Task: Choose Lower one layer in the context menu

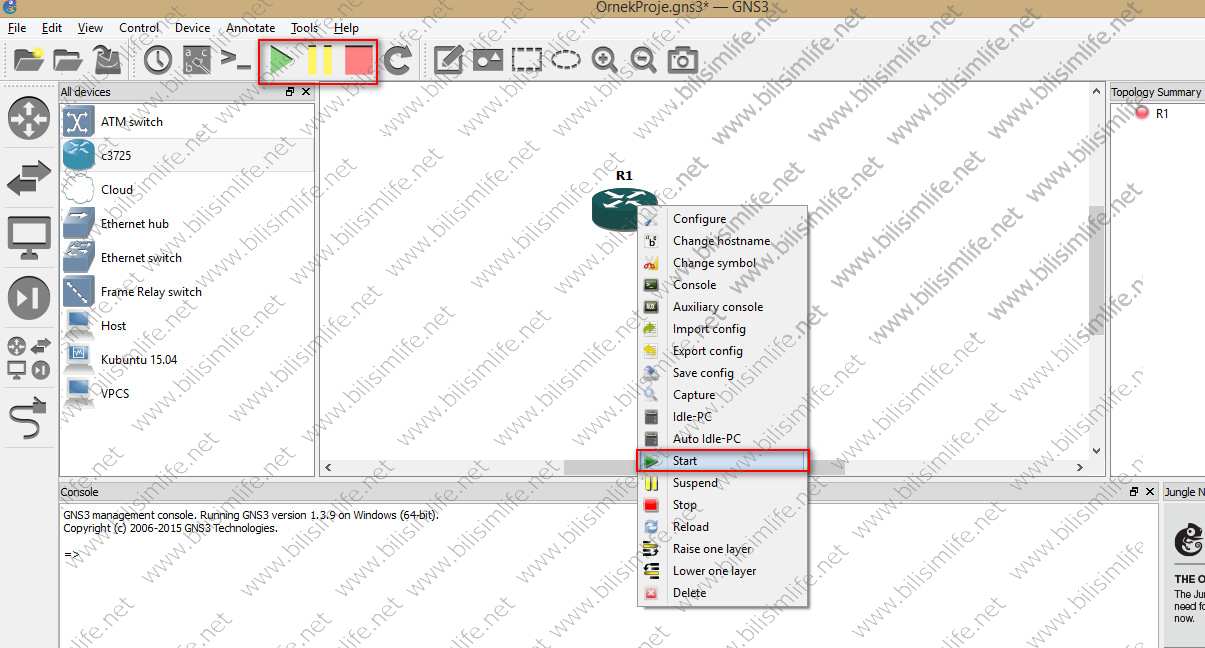Action: click(x=722, y=571)
